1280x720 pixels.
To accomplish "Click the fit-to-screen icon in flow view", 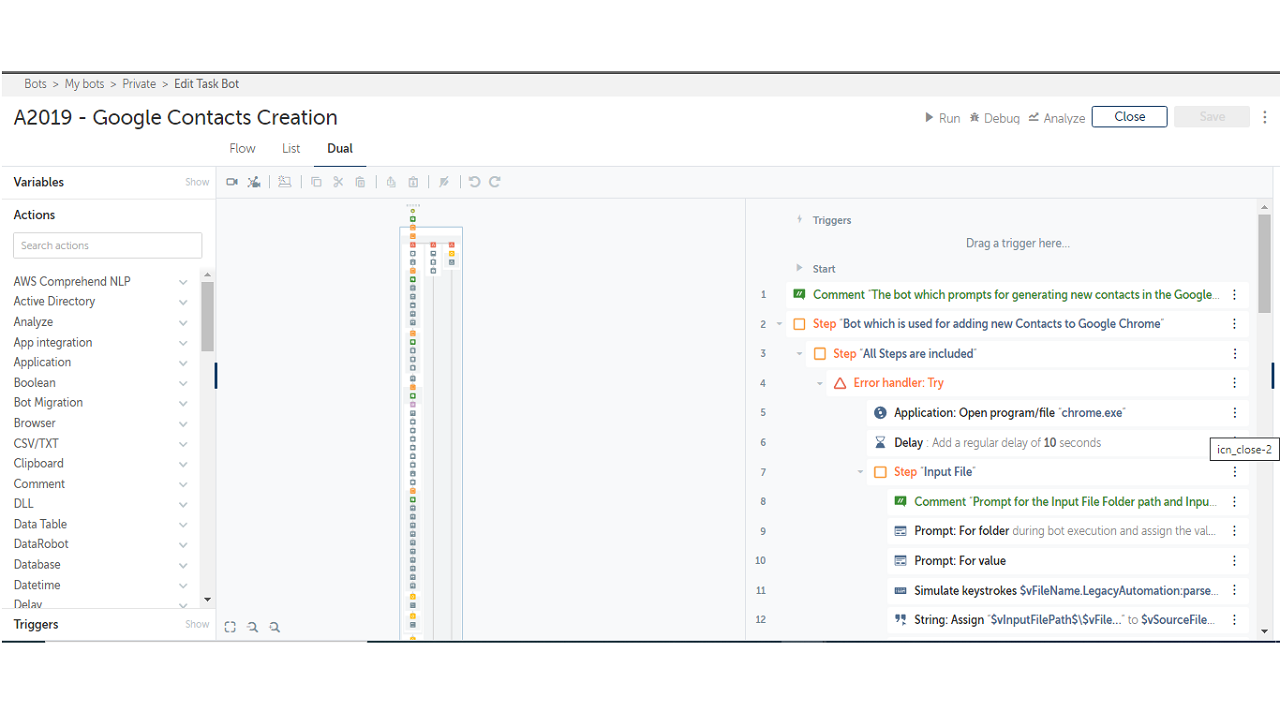I will point(230,627).
